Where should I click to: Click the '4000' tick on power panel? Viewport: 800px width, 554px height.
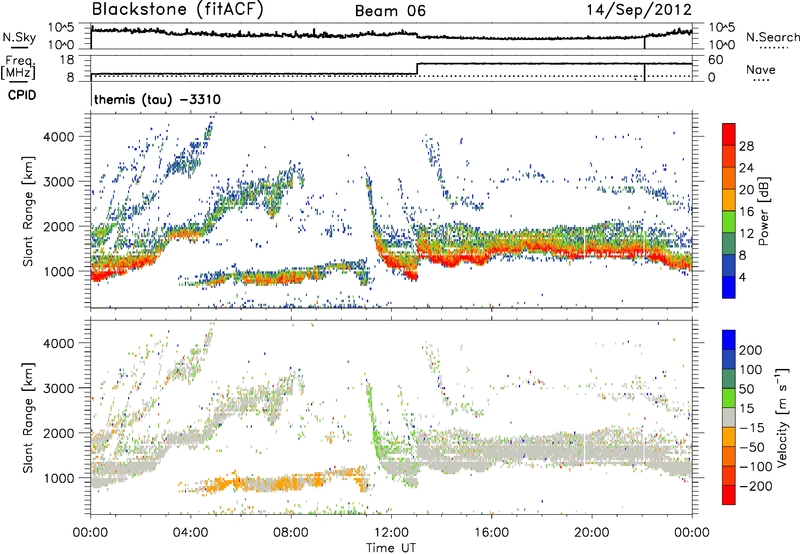point(59,137)
